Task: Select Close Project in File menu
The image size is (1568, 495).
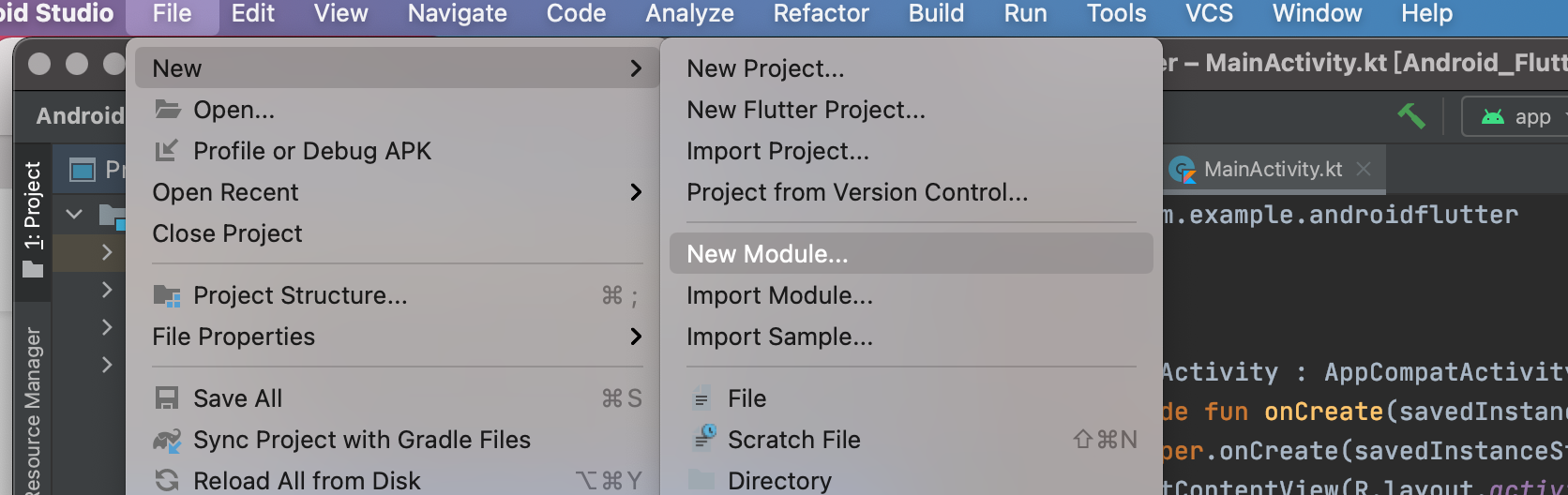Action: pos(227,233)
